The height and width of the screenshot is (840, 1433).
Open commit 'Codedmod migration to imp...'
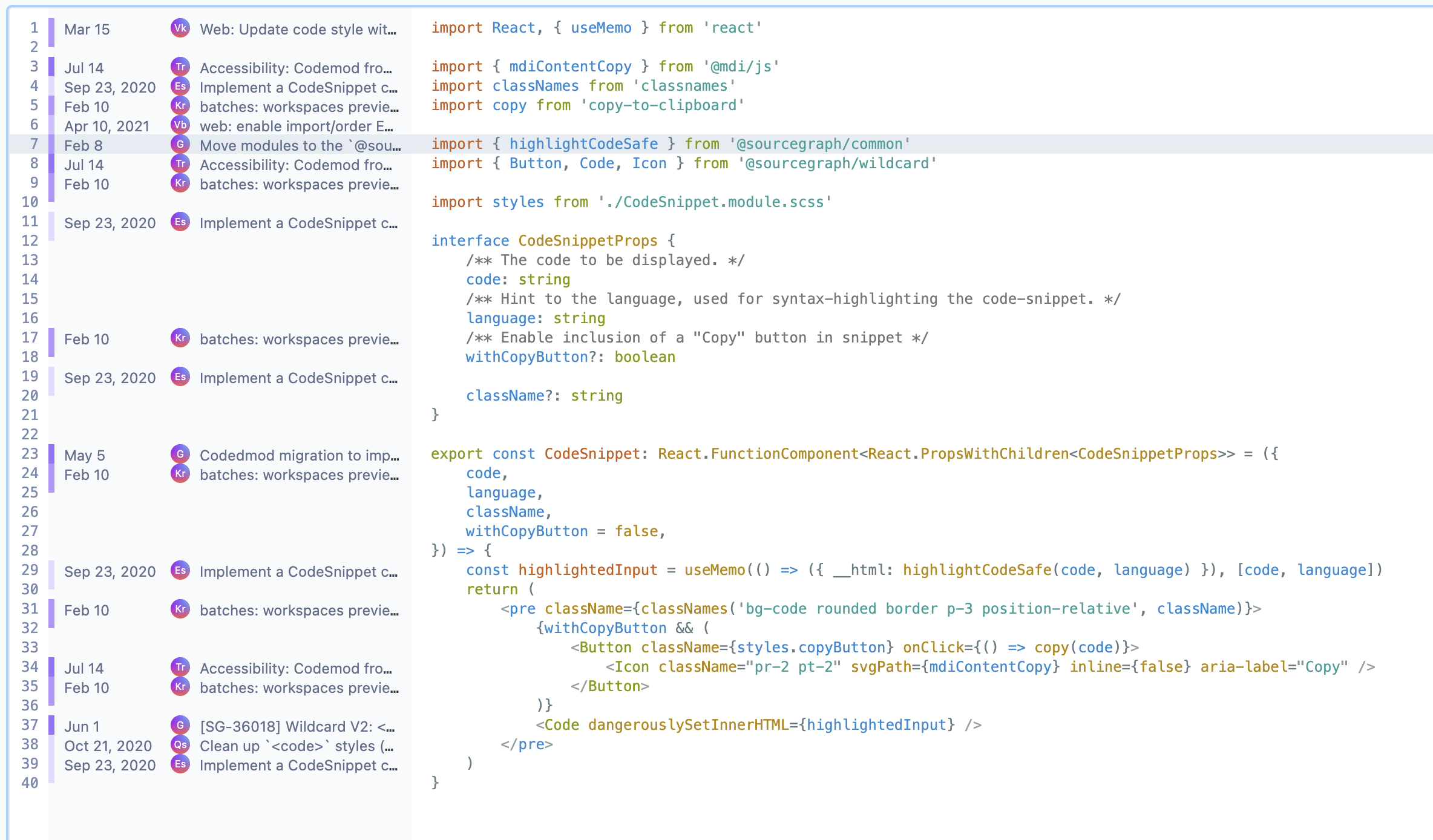(300, 455)
